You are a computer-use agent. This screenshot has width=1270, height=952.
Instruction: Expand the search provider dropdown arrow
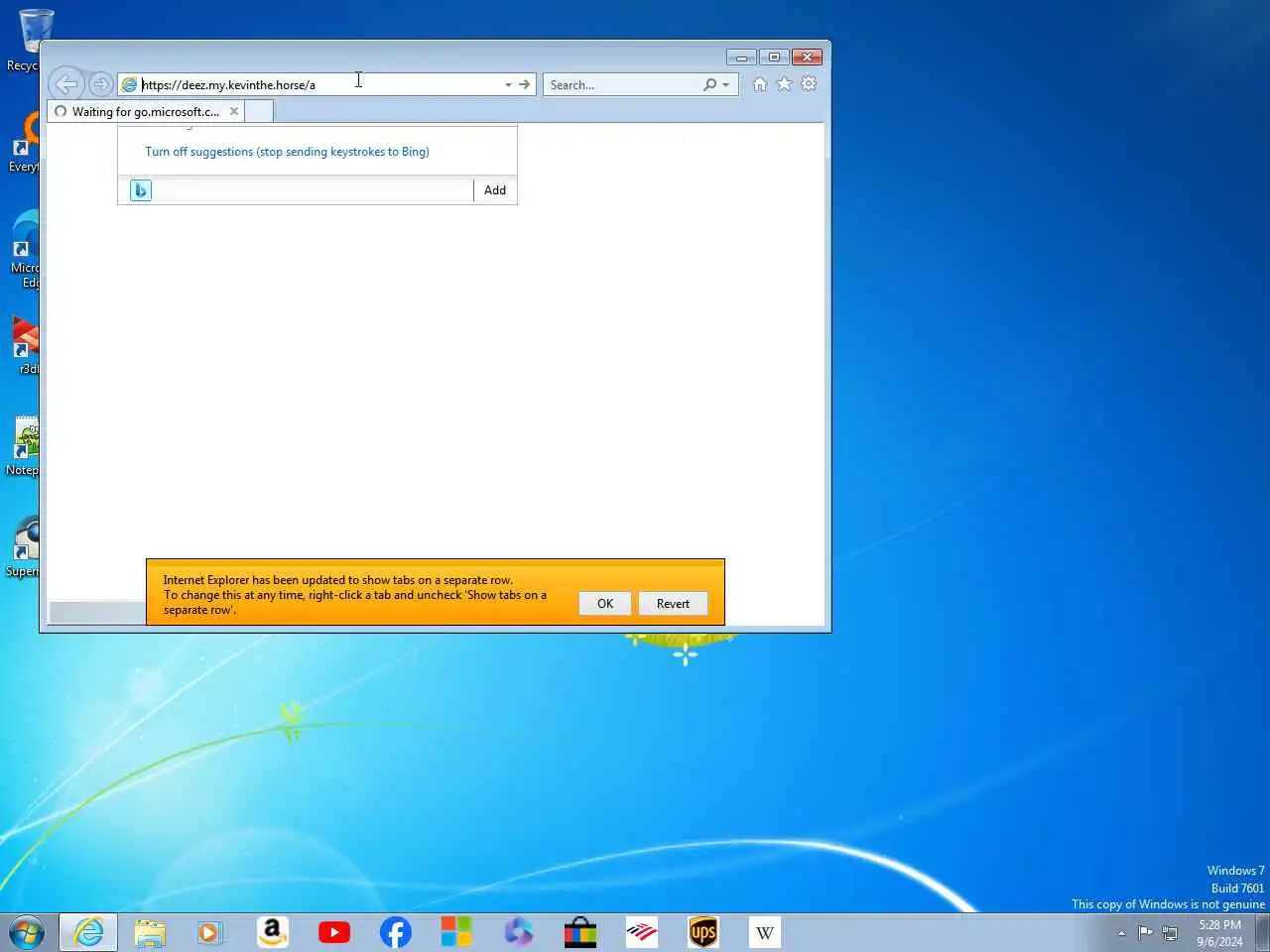(x=726, y=84)
